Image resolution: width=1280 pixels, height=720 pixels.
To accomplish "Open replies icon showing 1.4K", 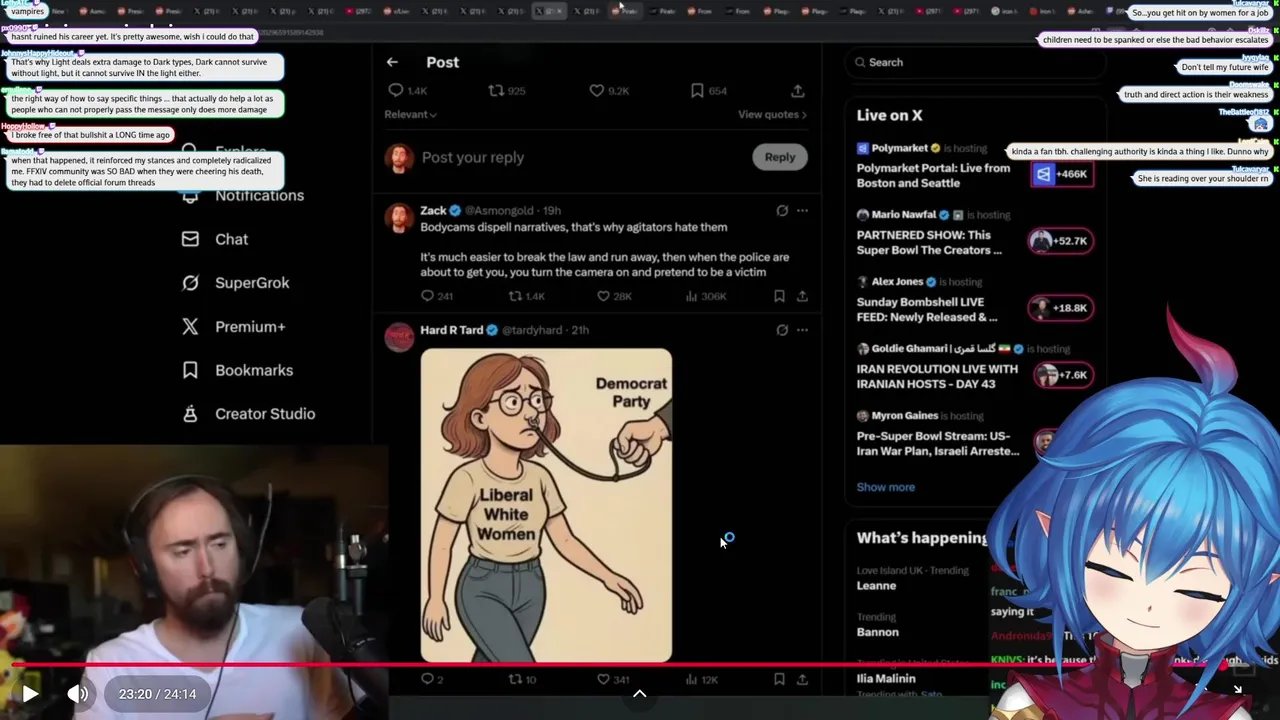I will click(395, 91).
